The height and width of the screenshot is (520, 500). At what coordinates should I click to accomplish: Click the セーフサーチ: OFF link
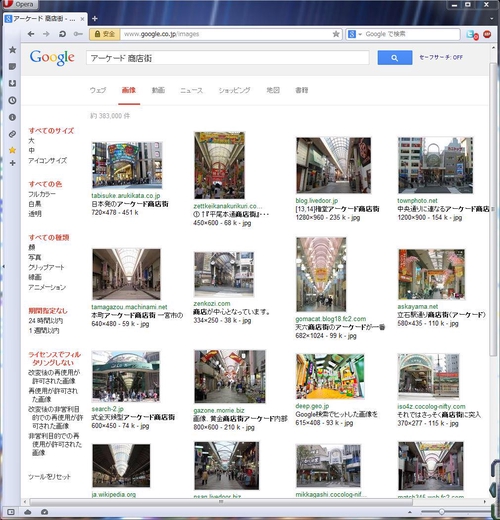pyautogui.click(x=441, y=57)
